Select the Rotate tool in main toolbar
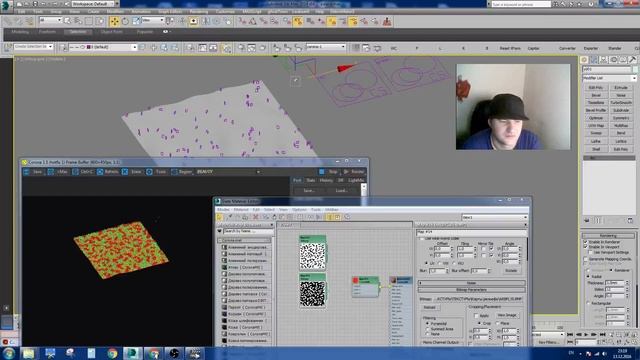640x360 pixels. (125, 21)
